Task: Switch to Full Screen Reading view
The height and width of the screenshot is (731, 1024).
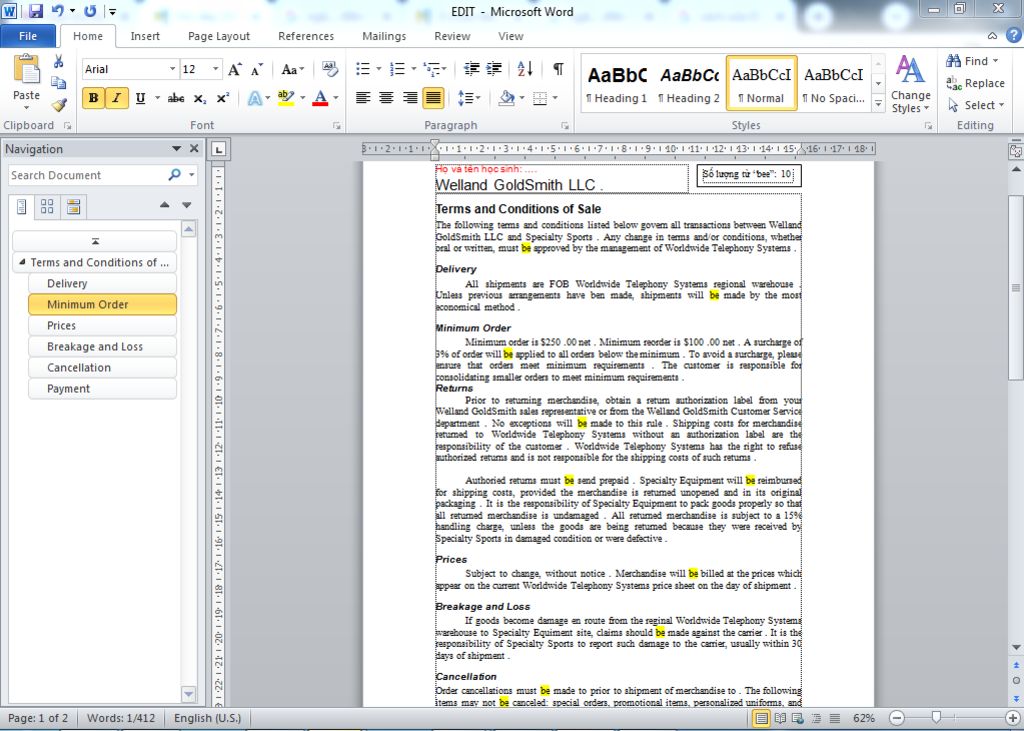Action: click(x=780, y=719)
